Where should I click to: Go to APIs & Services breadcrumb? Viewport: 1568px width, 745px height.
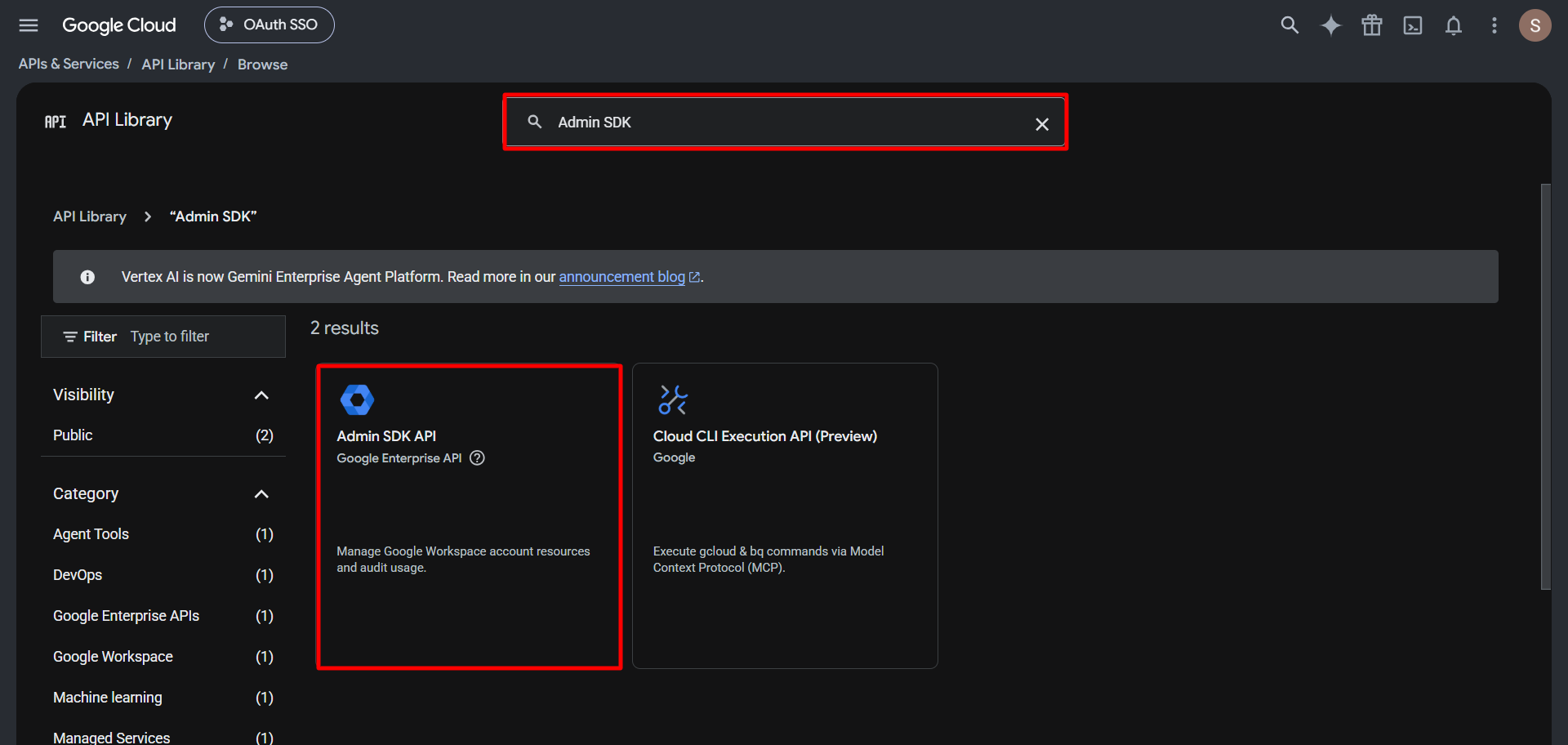pyautogui.click(x=69, y=64)
